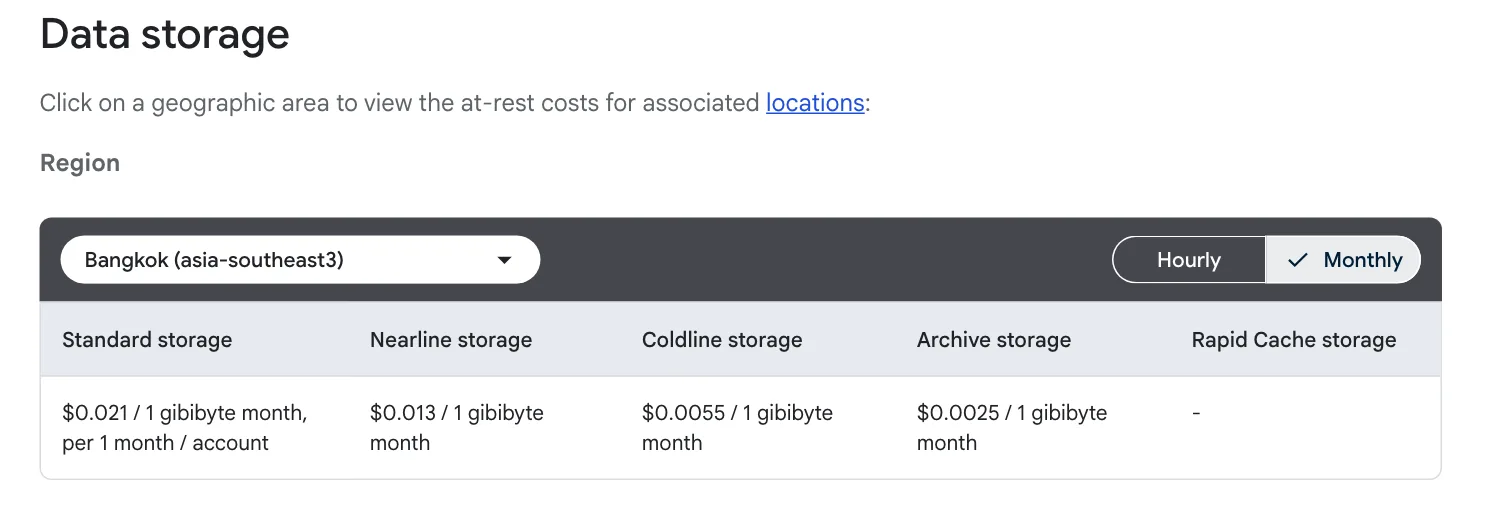This screenshot has width=1500, height=520.
Task: Click the dropdown arrow in region selector
Action: point(505,260)
